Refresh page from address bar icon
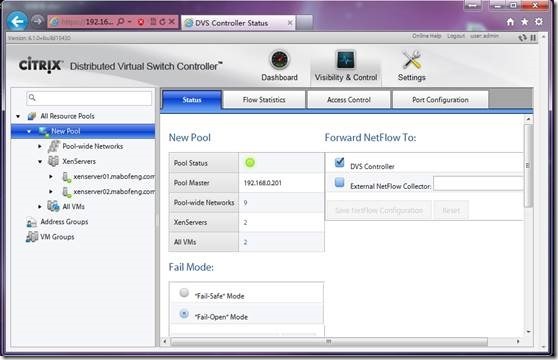The image size is (558, 360). (x=162, y=22)
